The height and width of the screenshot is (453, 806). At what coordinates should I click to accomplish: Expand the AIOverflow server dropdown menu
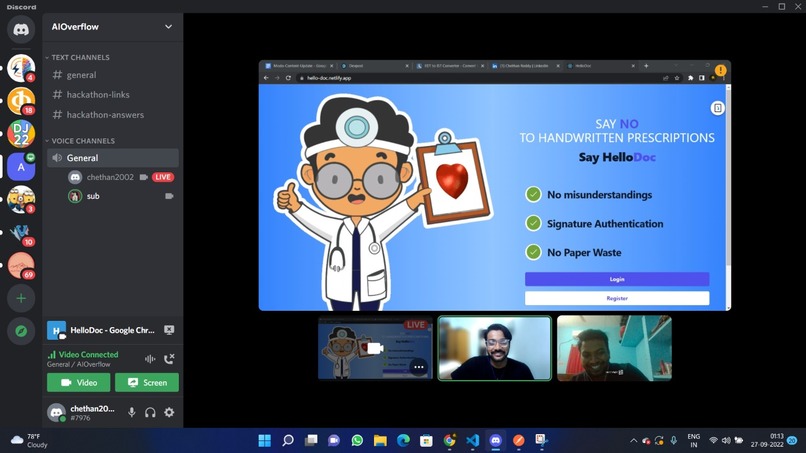pyautogui.click(x=168, y=27)
